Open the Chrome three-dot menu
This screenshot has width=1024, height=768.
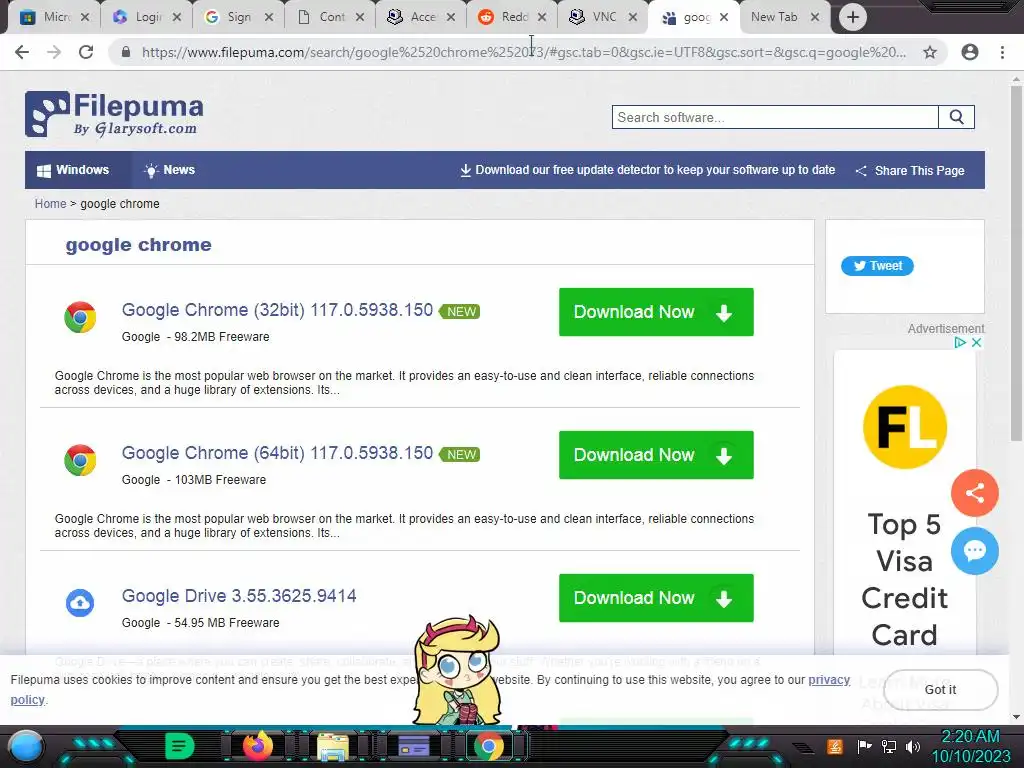click(1002, 52)
